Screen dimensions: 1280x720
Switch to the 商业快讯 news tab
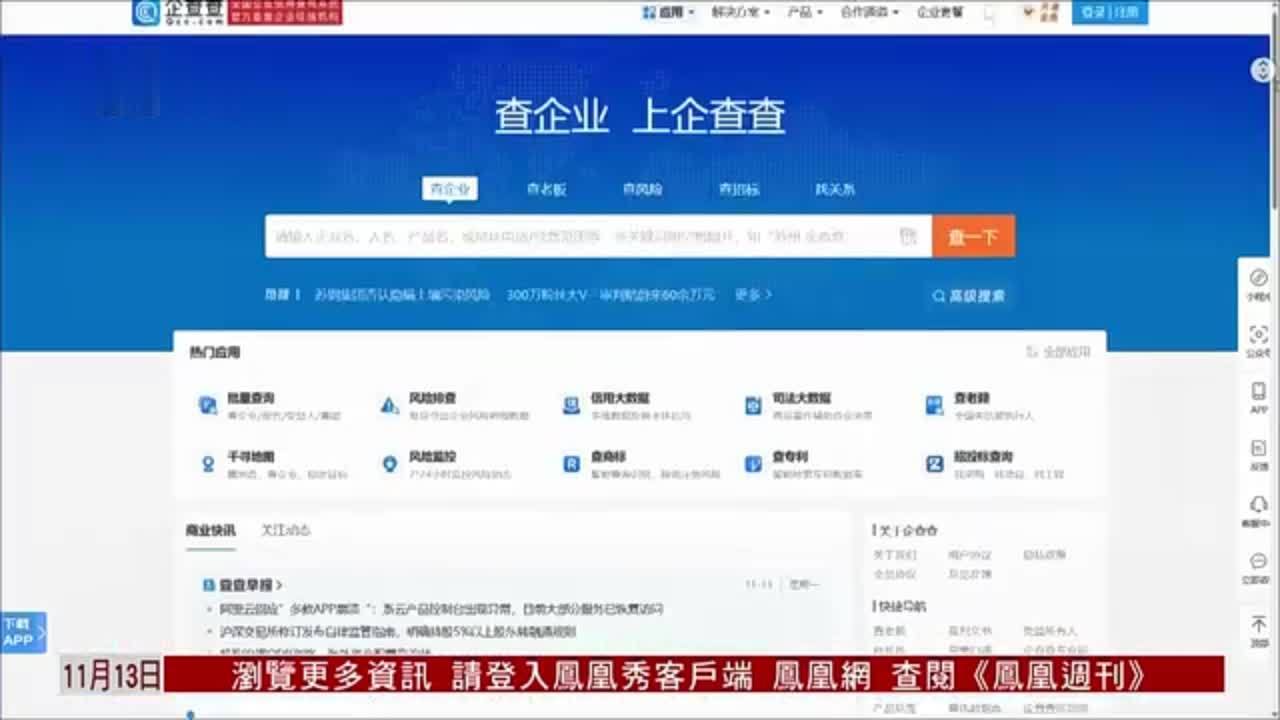pyautogui.click(x=210, y=530)
